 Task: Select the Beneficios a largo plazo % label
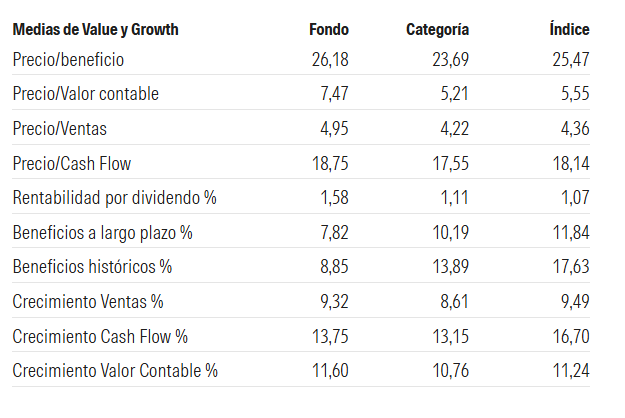pyautogui.click(x=102, y=233)
